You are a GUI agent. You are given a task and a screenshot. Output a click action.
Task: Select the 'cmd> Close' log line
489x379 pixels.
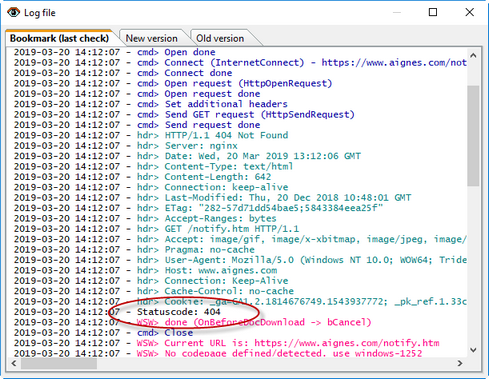(103, 332)
